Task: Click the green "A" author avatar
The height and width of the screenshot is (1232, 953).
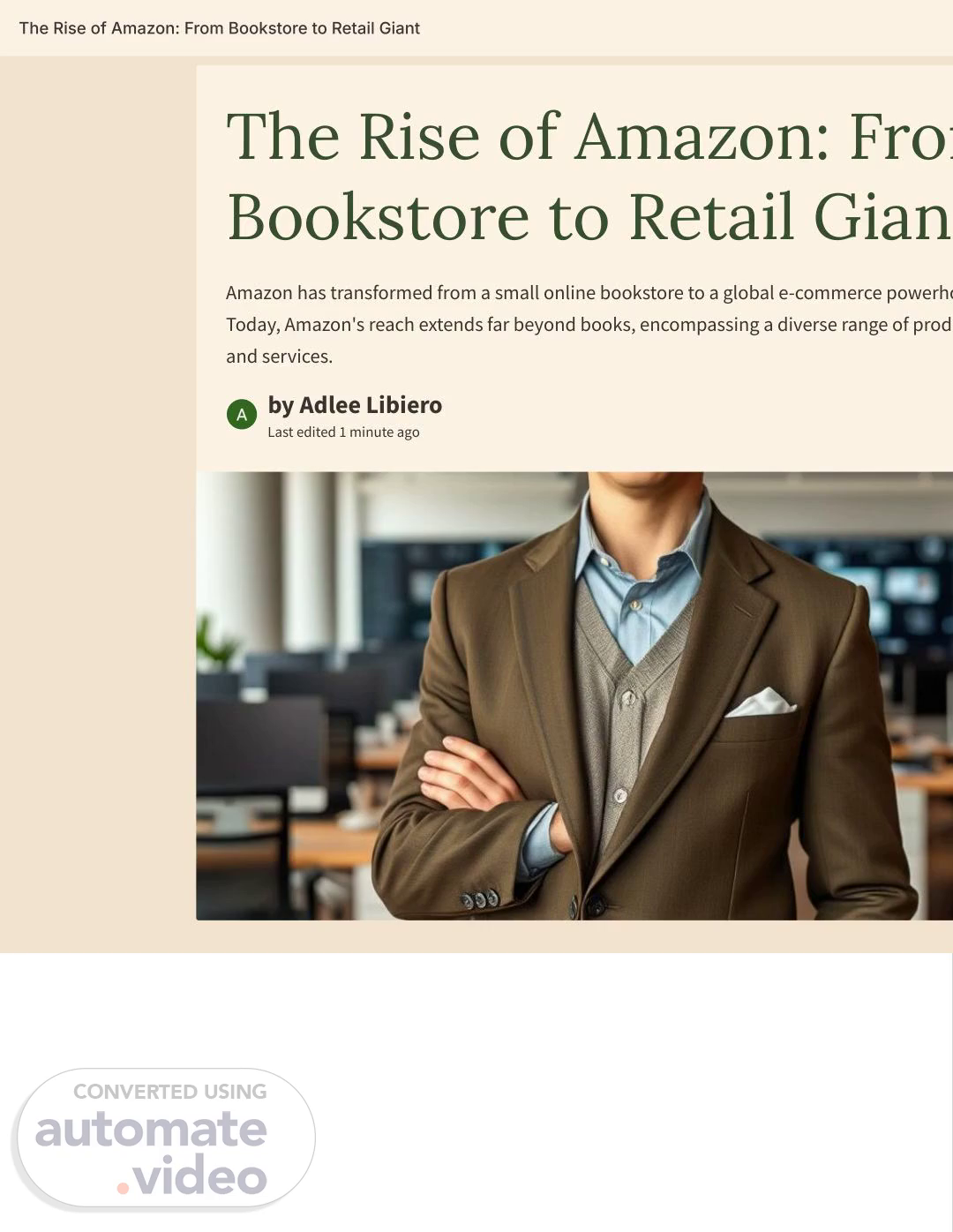Action: (242, 414)
